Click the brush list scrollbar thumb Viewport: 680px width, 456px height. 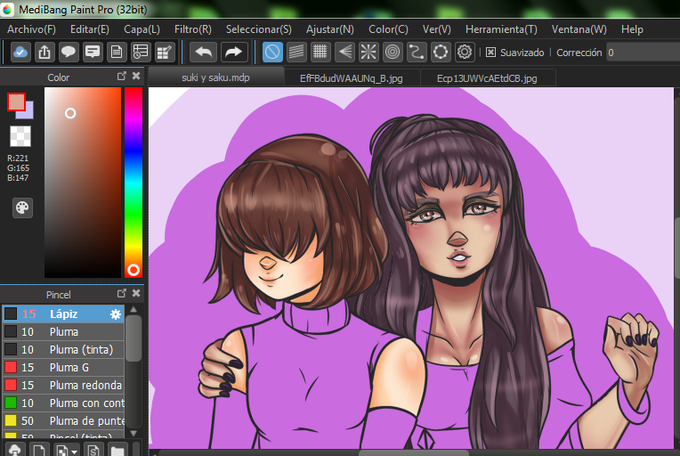[134, 338]
